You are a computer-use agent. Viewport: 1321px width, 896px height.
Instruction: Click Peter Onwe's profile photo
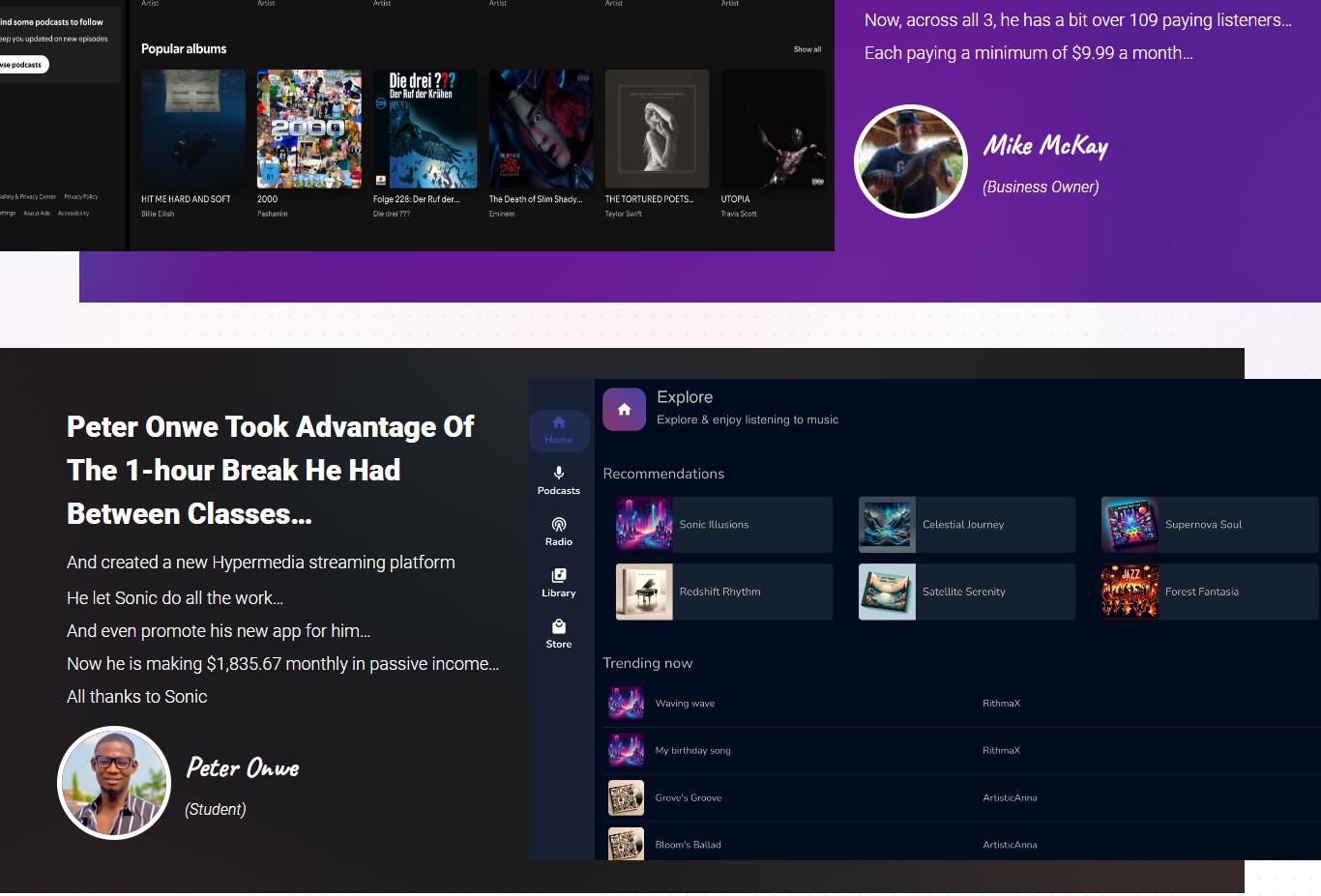click(114, 783)
